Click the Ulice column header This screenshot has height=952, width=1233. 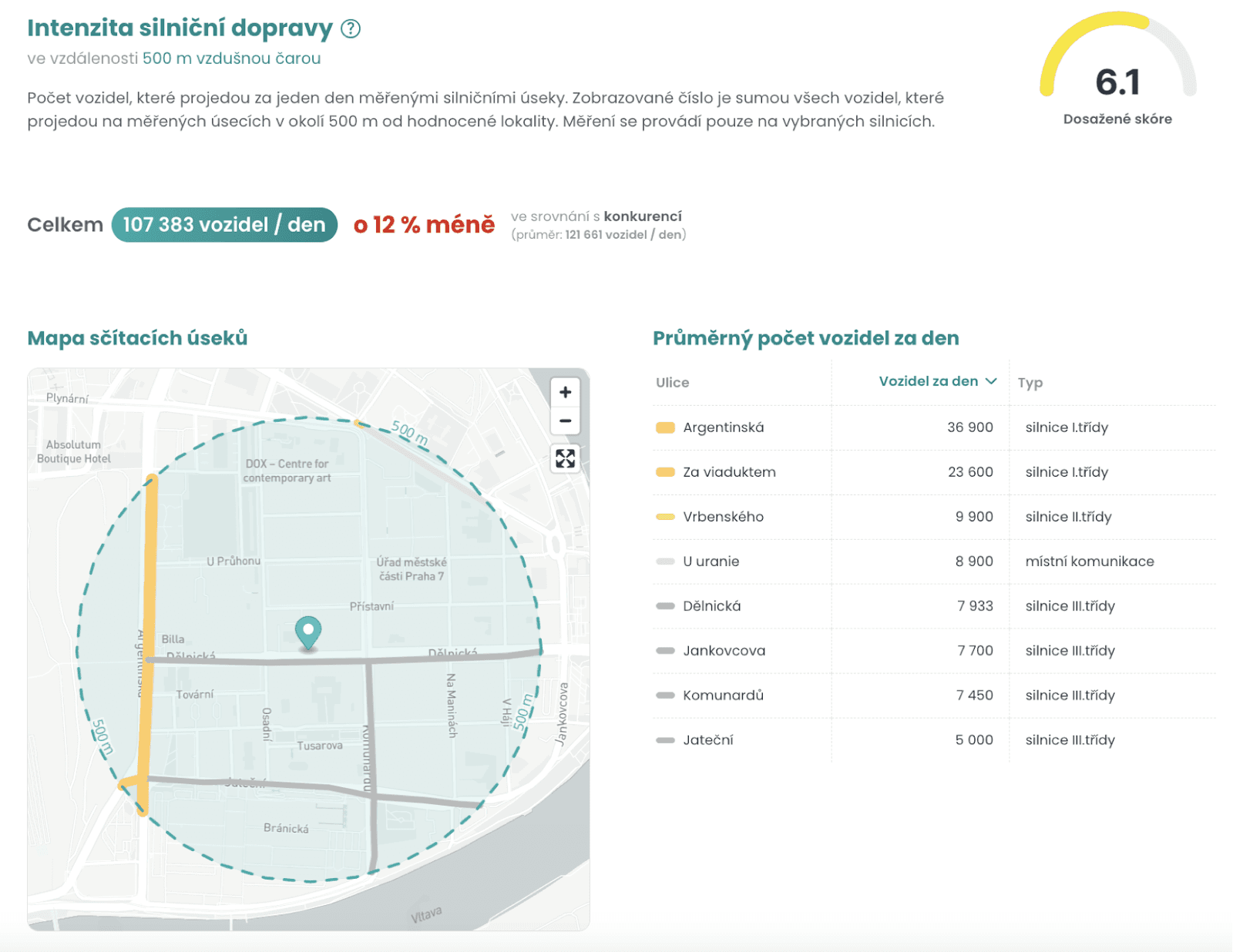[x=671, y=382]
